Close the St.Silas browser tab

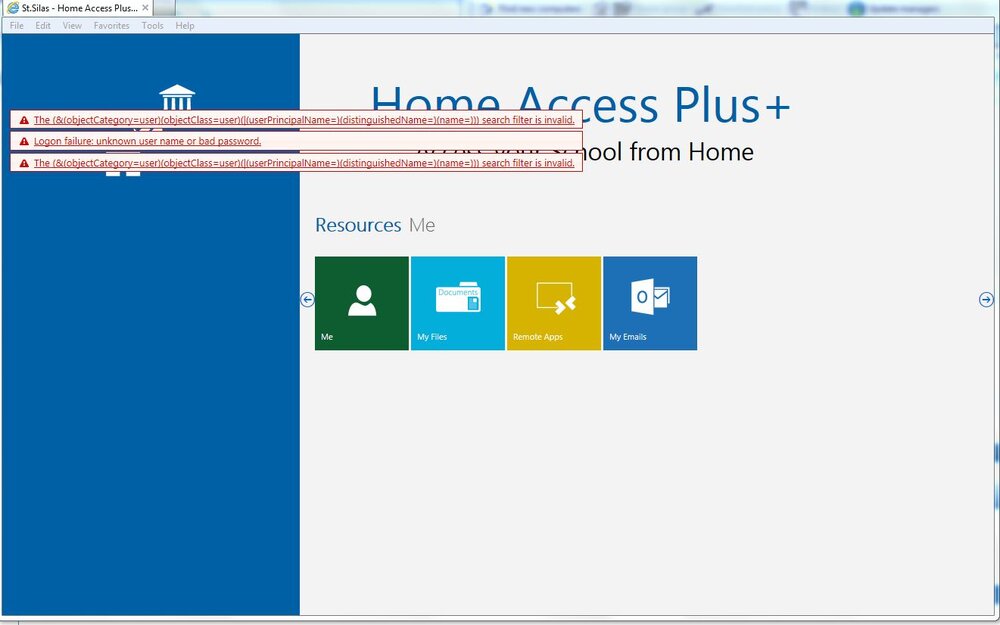[x=145, y=8]
